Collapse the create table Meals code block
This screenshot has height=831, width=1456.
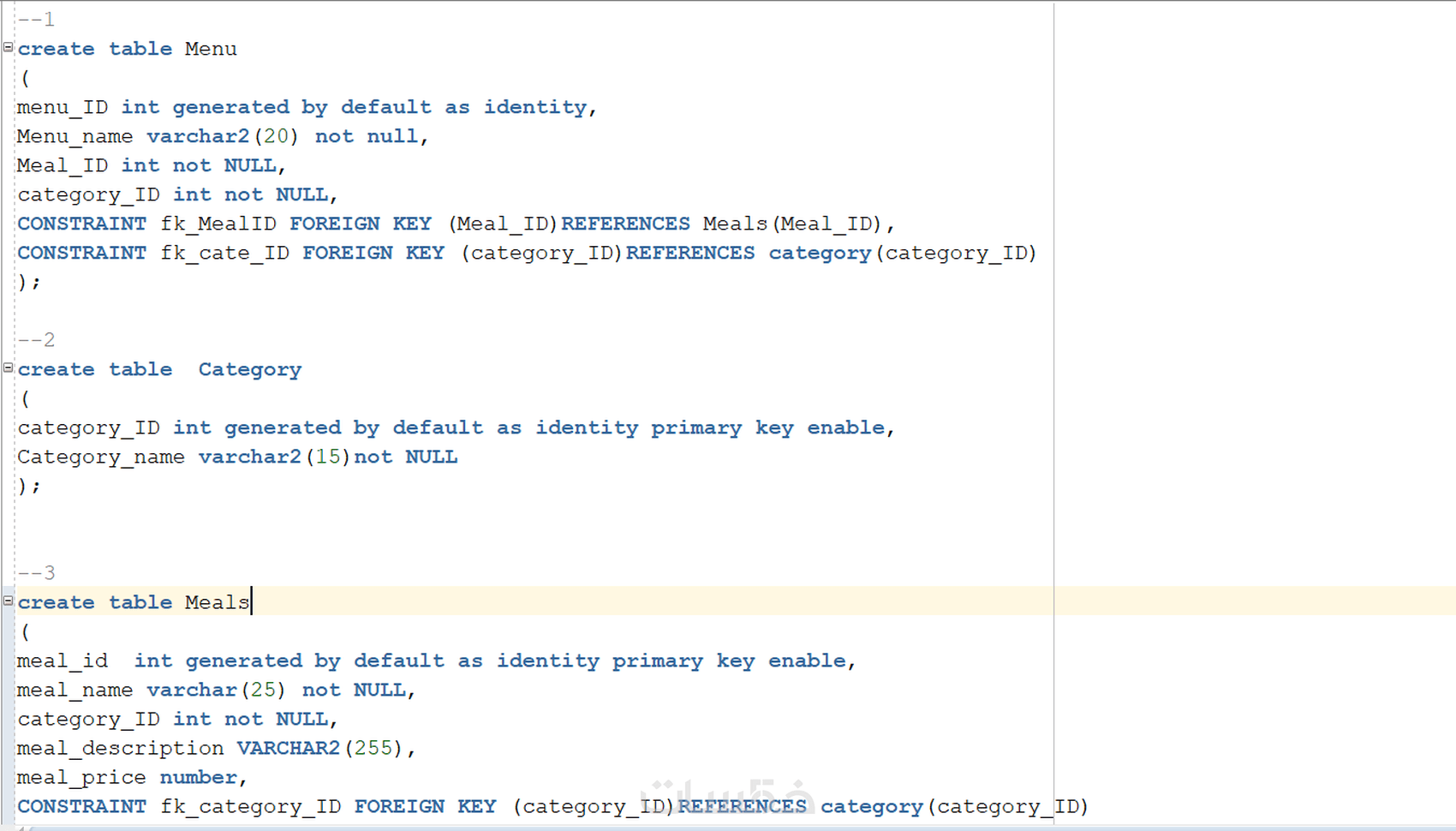(x=7, y=602)
